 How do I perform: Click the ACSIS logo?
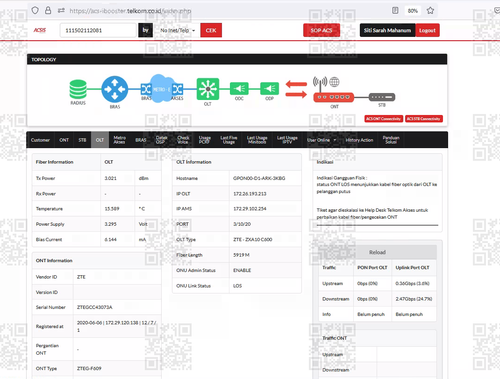[40, 30]
